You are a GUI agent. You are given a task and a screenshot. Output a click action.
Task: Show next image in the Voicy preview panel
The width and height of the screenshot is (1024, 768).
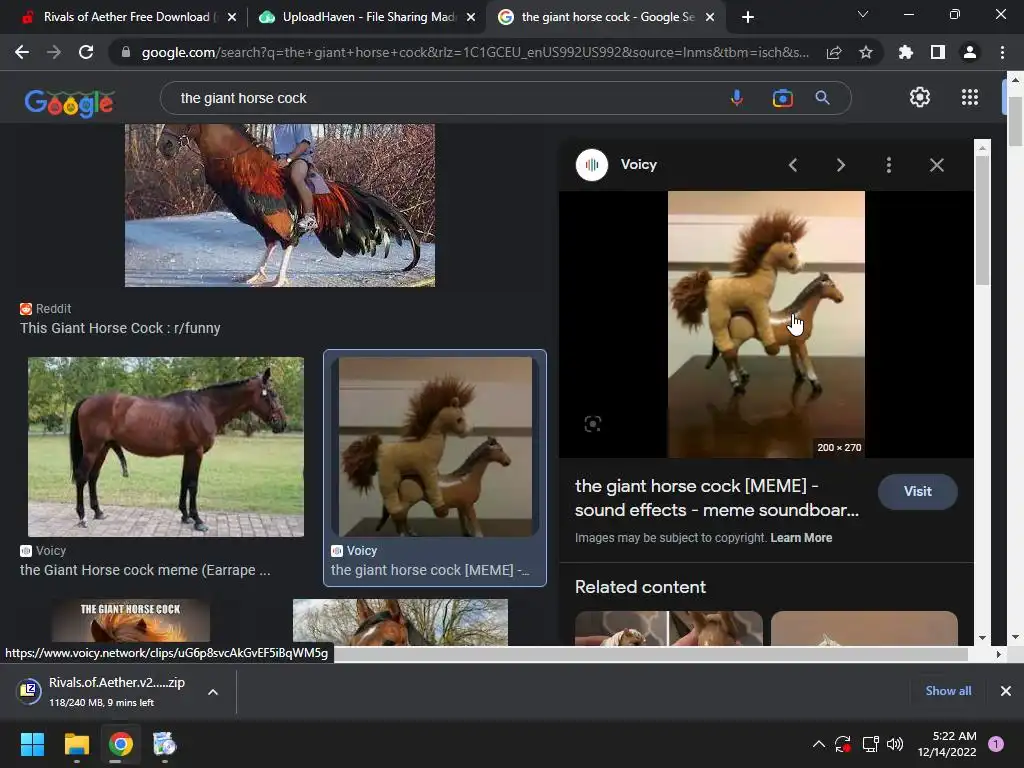coord(840,165)
